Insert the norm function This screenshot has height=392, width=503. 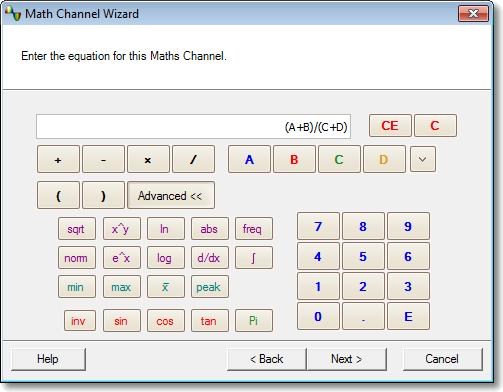click(x=77, y=258)
